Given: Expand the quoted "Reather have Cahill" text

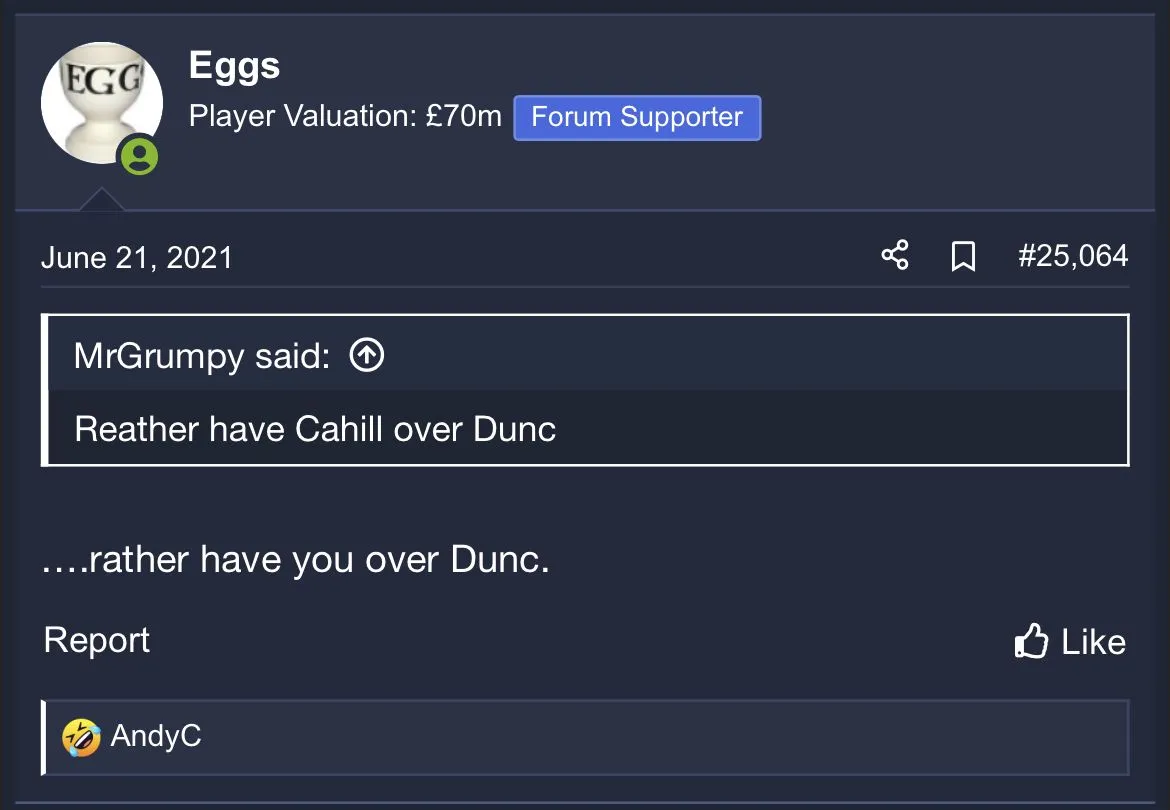Looking at the screenshot, I should click(x=315, y=429).
